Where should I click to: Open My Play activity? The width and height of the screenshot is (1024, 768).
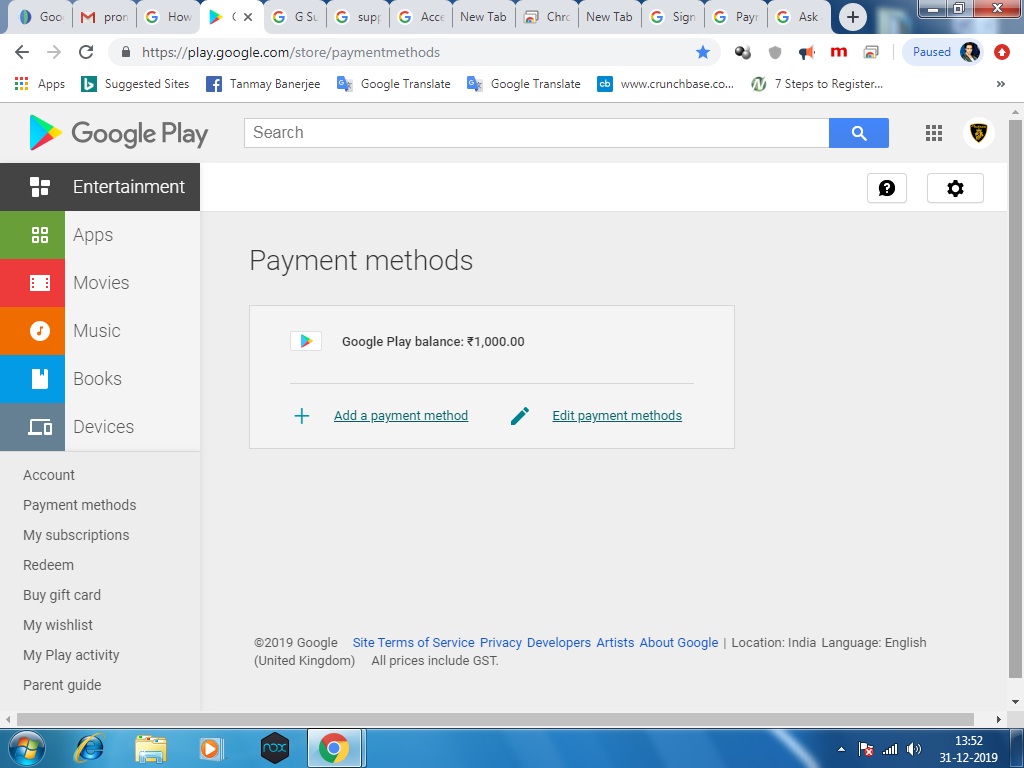[x=71, y=655]
